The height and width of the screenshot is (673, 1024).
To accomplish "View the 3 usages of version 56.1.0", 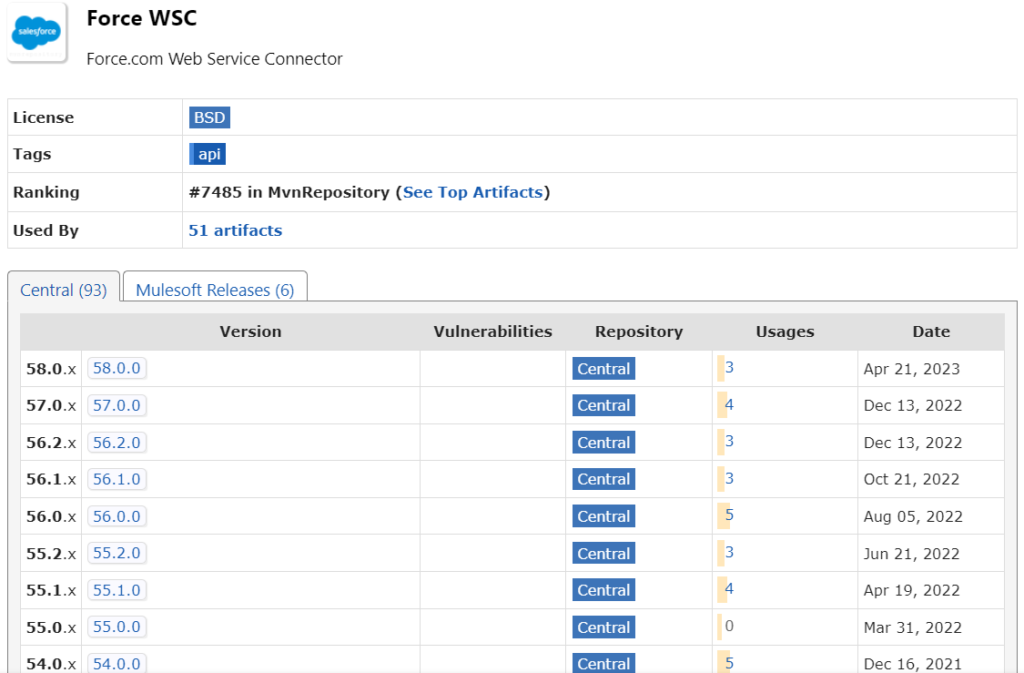I will click(x=729, y=478).
